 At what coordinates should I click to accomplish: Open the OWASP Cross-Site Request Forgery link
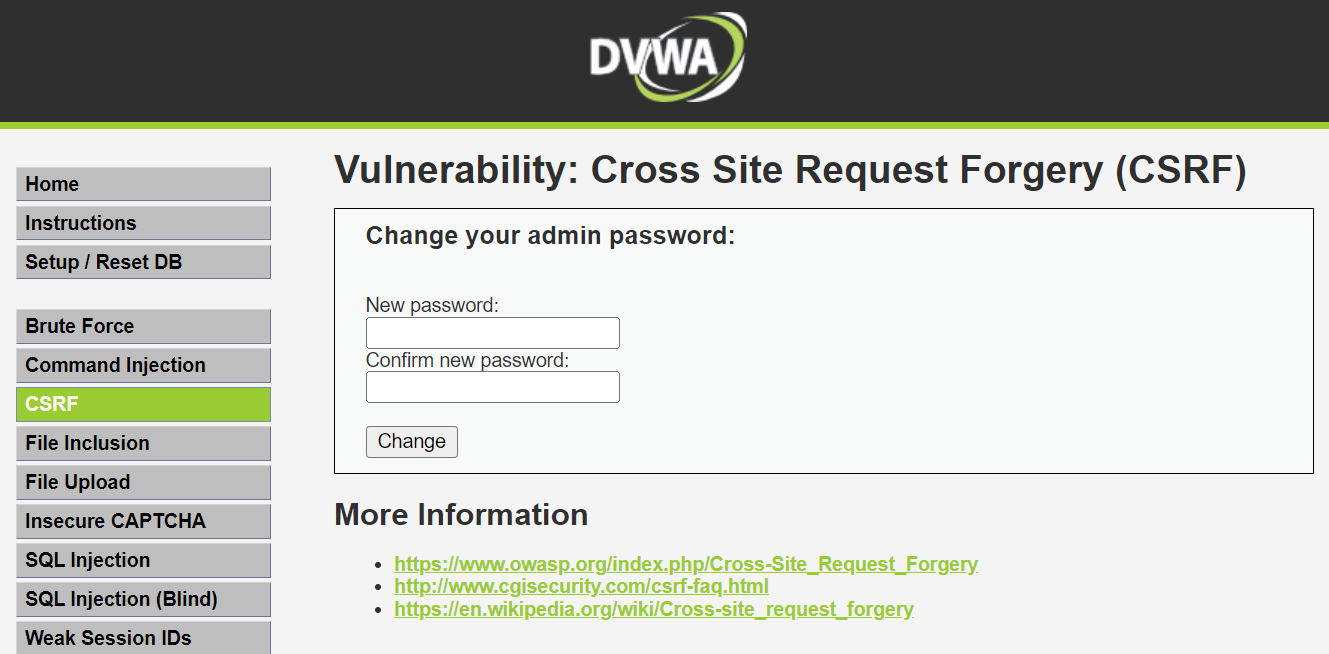coord(686,564)
